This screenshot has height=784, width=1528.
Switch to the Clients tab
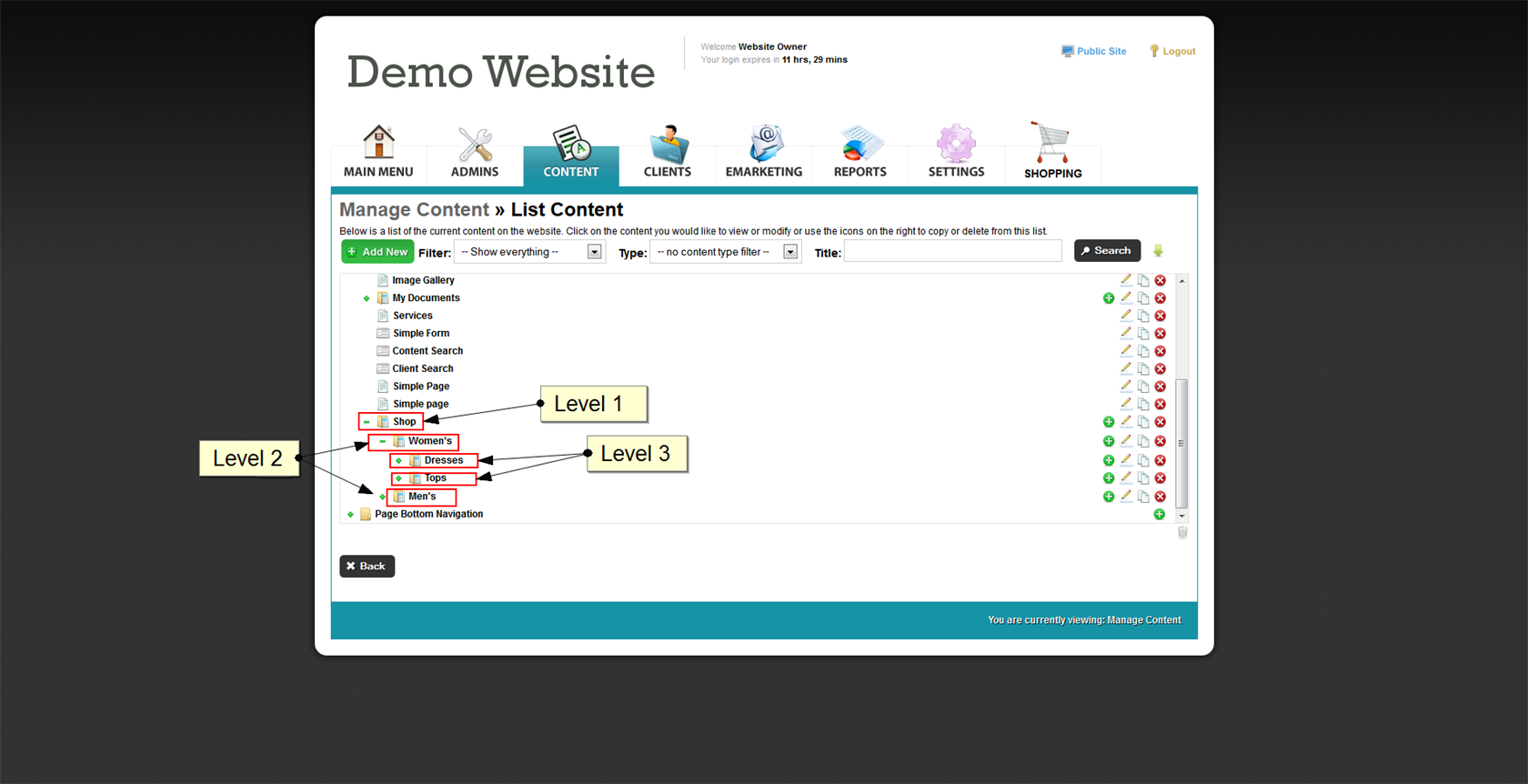(x=667, y=153)
